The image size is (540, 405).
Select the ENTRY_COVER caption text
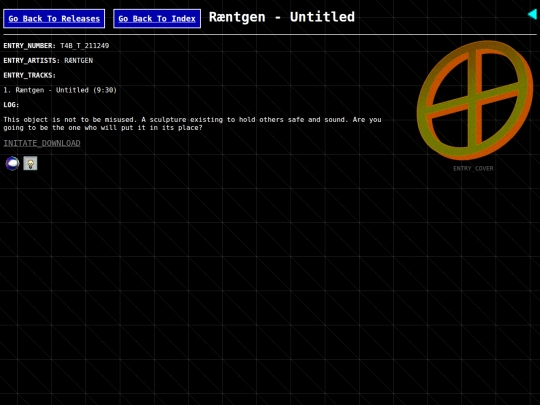(x=473, y=168)
